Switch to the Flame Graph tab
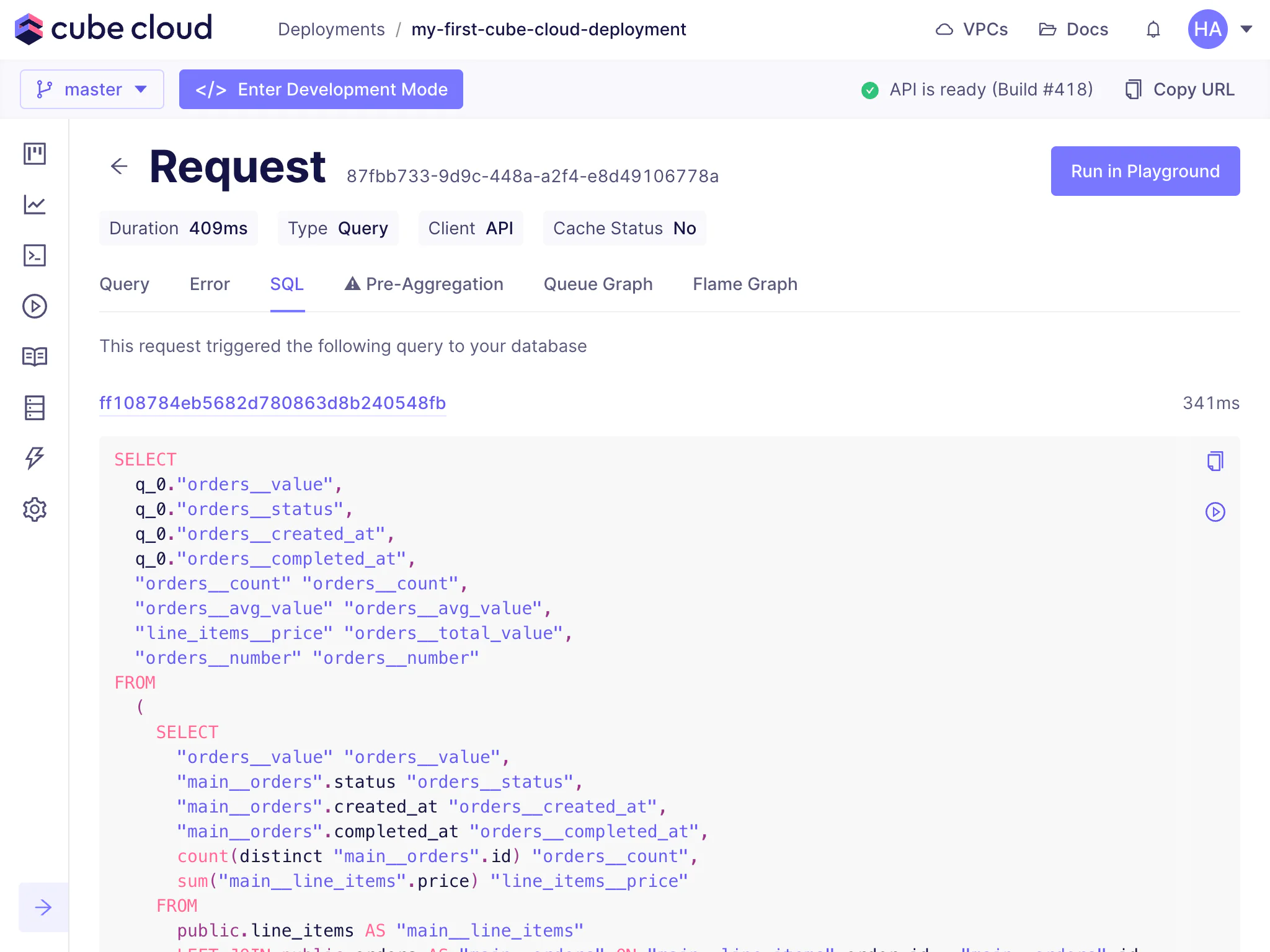 [x=745, y=284]
